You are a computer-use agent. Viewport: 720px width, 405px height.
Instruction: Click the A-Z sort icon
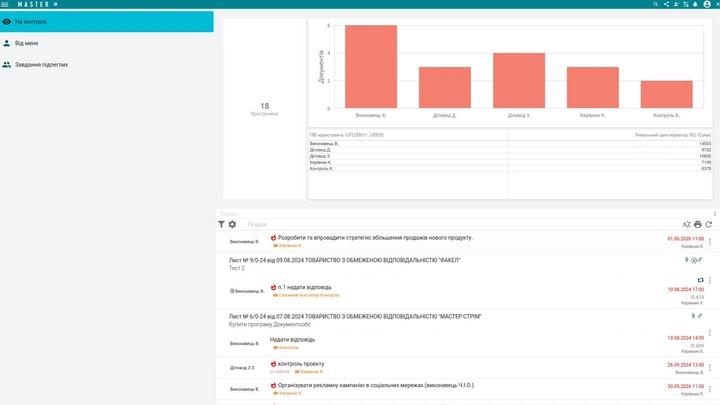[686, 225]
